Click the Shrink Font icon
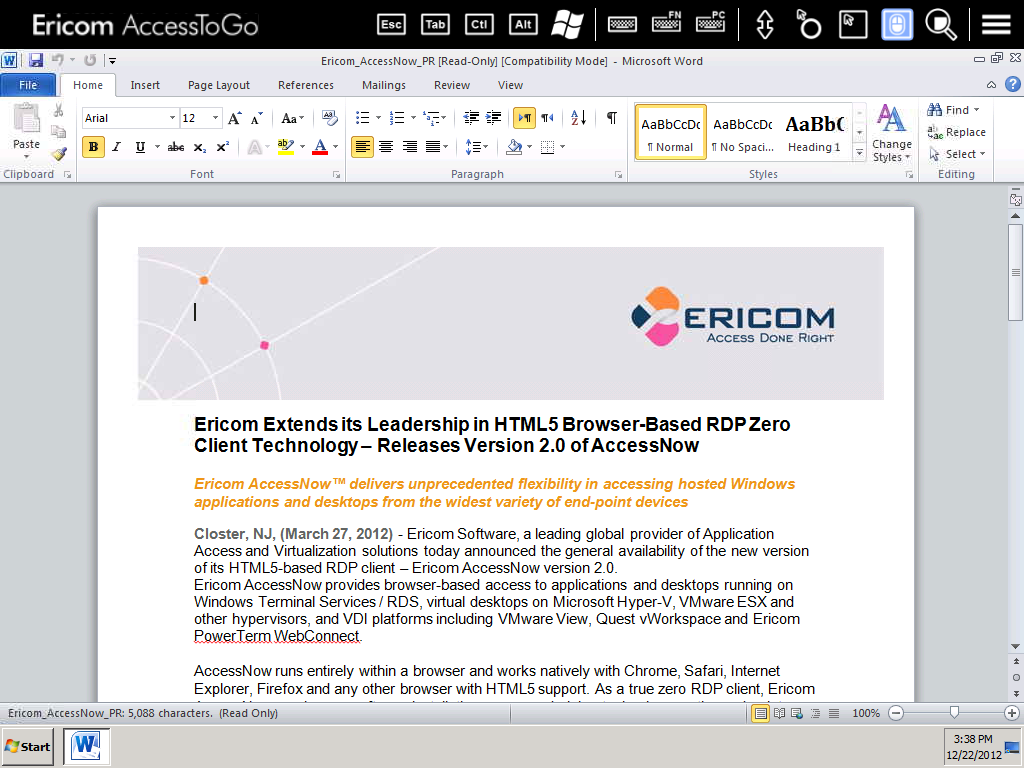This screenshot has height=768, width=1024. click(257, 118)
